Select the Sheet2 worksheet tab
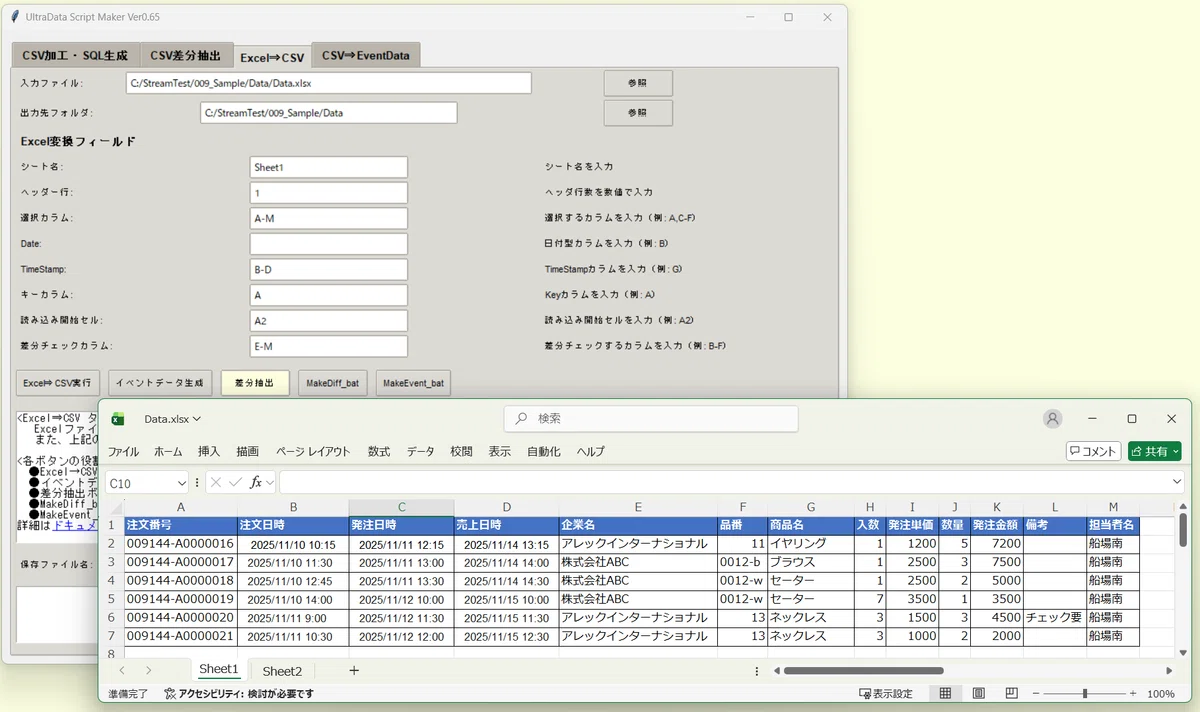This screenshot has width=1200, height=712. [282, 670]
